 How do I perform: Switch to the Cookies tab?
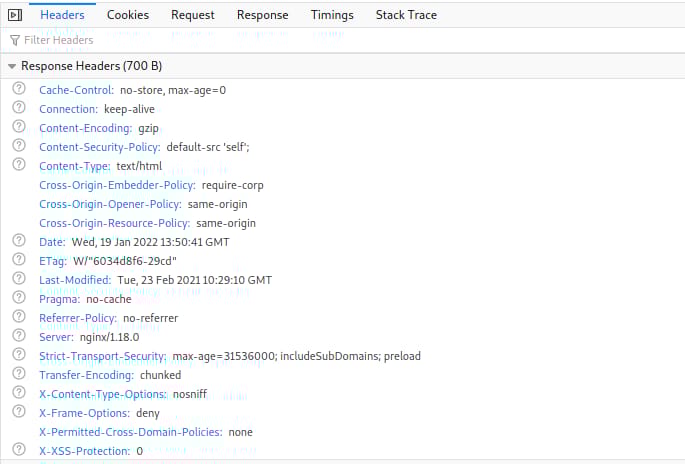point(128,15)
